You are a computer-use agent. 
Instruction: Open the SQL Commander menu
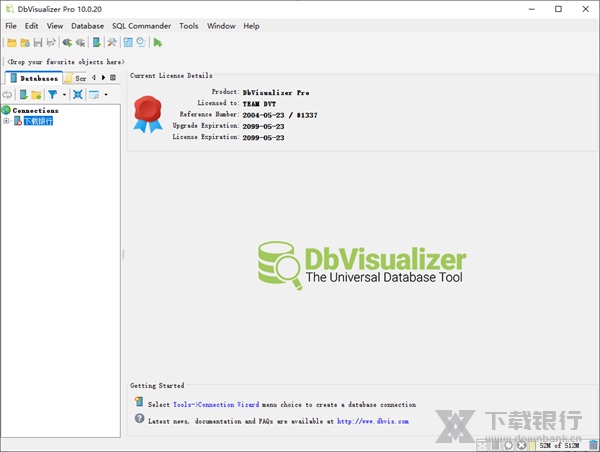[141, 26]
